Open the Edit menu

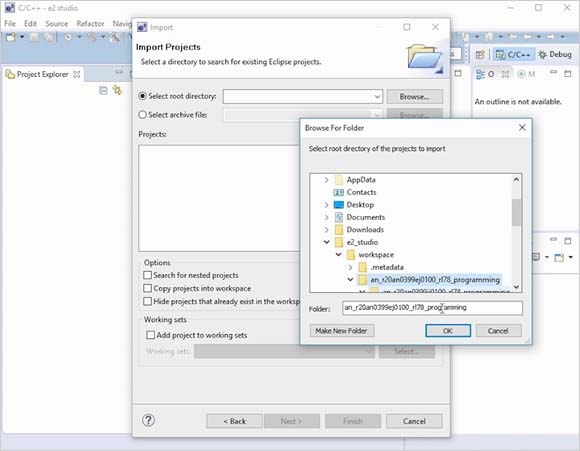coord(30,24)
